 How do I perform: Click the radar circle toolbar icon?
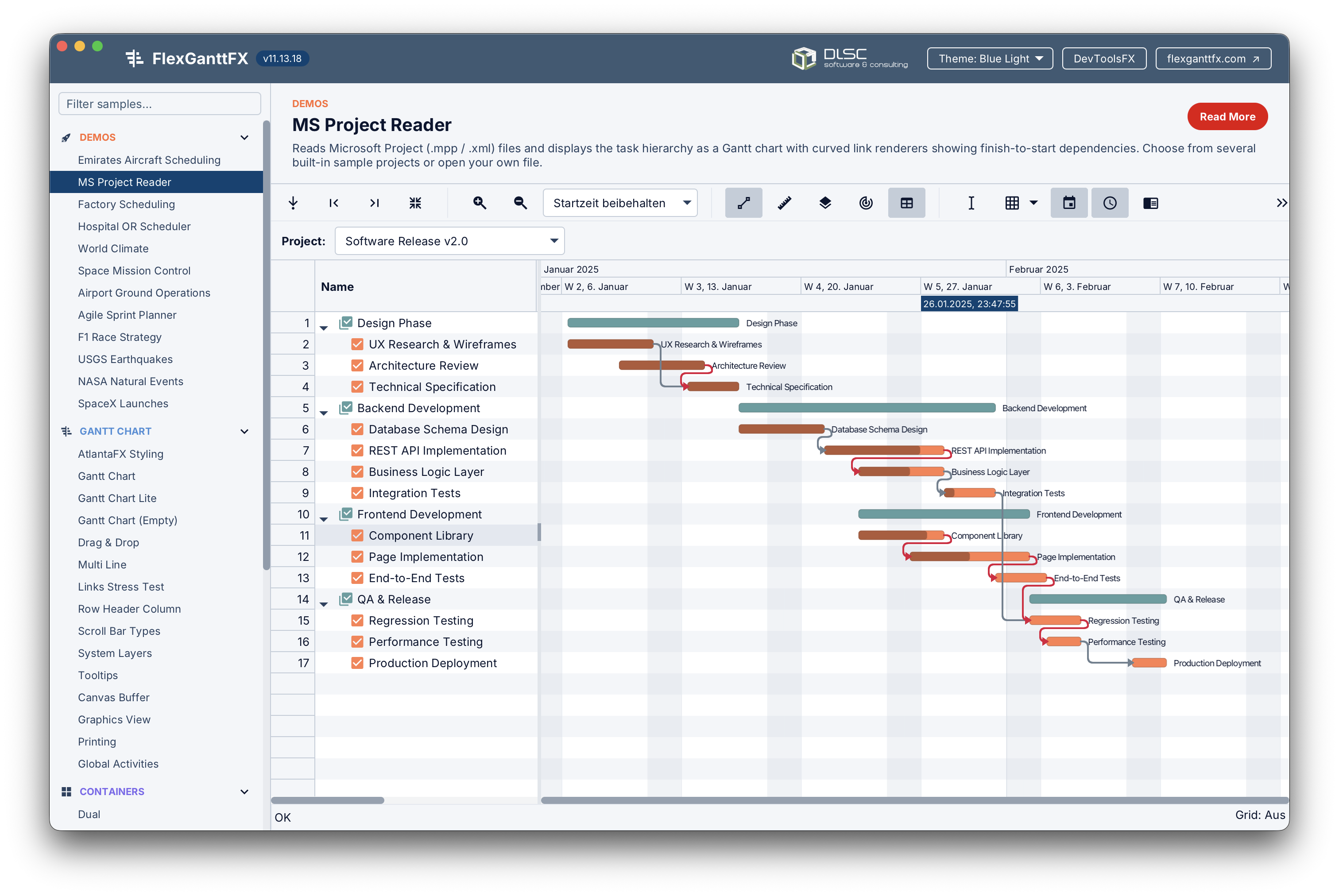(x=866, y=203)
